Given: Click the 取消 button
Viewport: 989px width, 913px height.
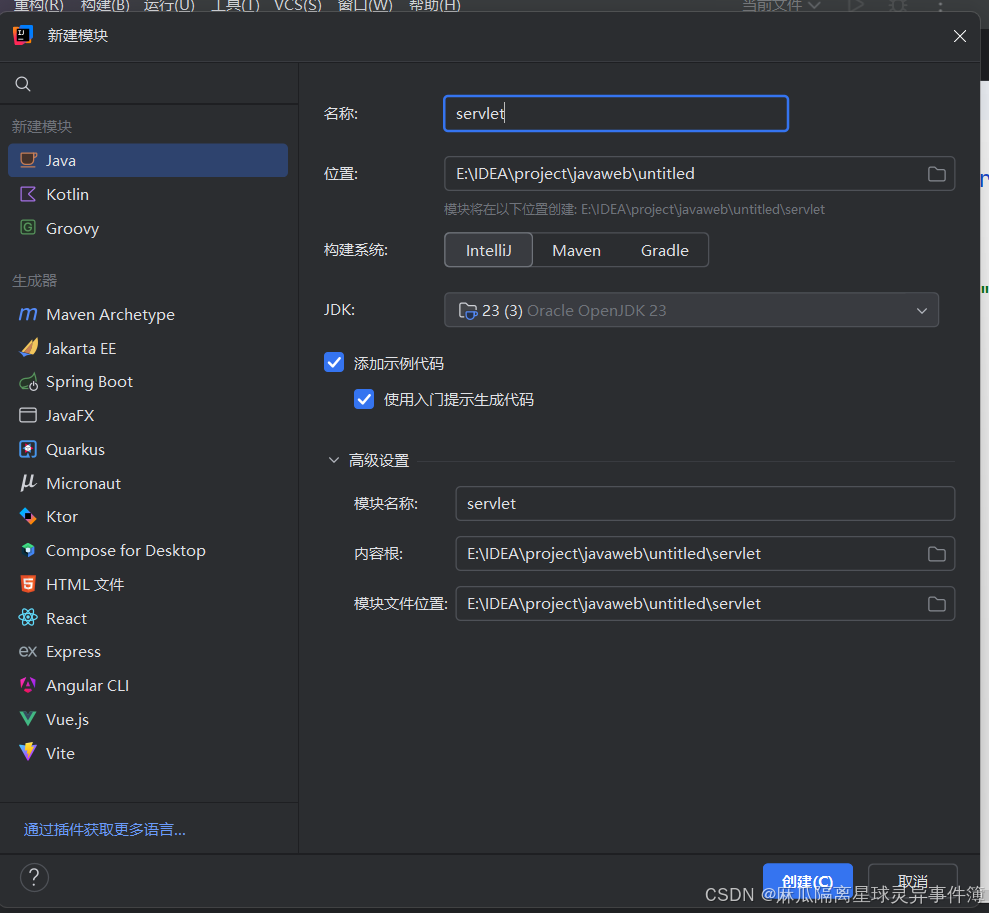Looking at the screenshot, I should pyautogui.click(x=913, y=881).
